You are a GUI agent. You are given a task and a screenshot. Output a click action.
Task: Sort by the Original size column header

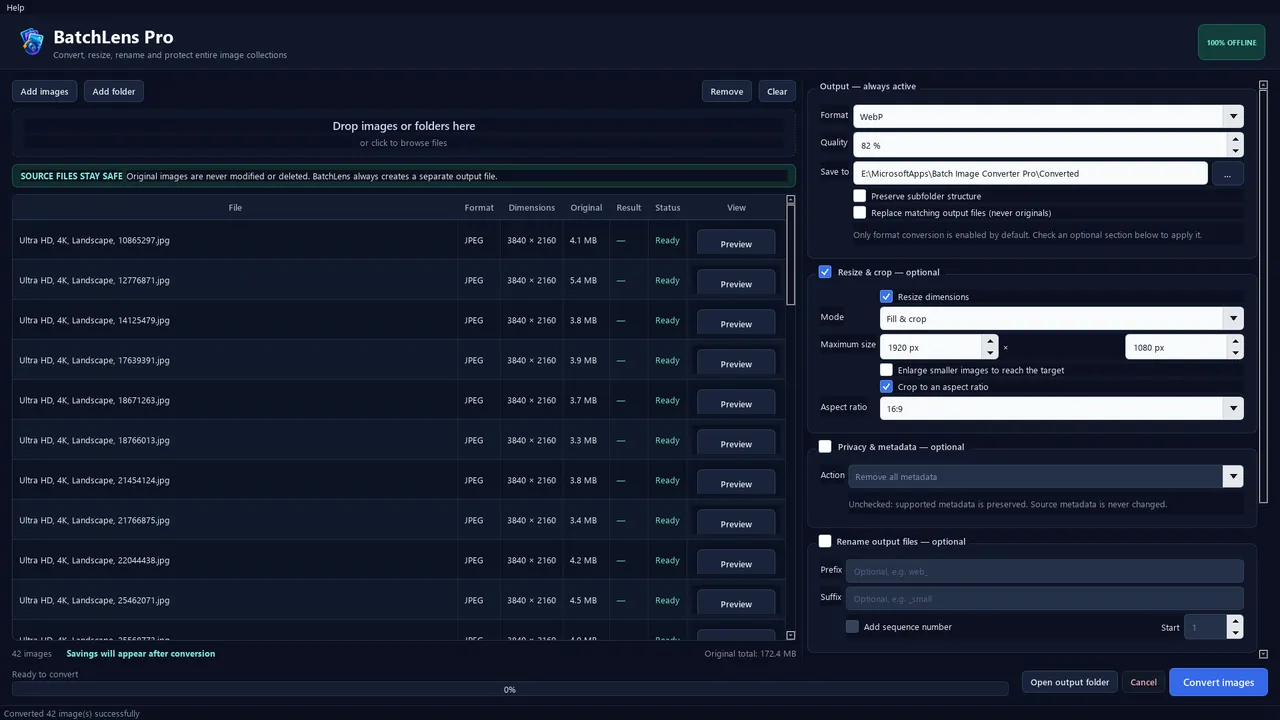(x=586, y=208)
